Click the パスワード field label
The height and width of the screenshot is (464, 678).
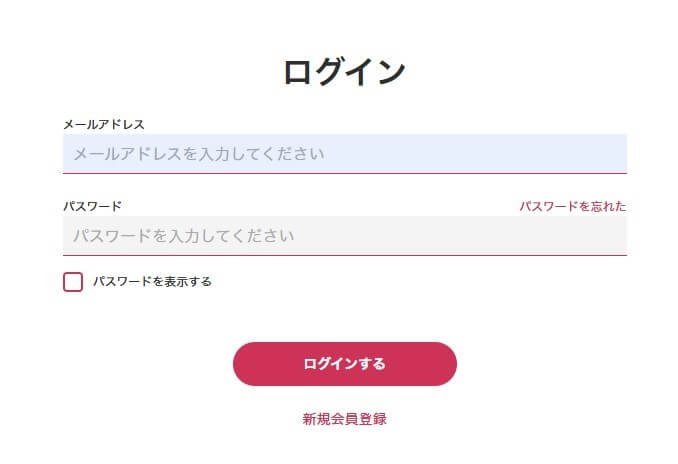(92, 206)
